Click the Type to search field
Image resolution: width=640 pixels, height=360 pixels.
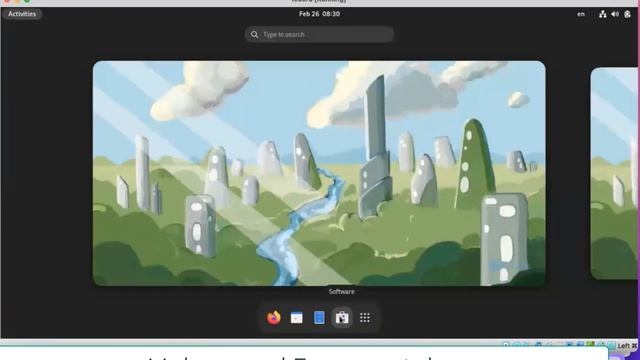319,34
